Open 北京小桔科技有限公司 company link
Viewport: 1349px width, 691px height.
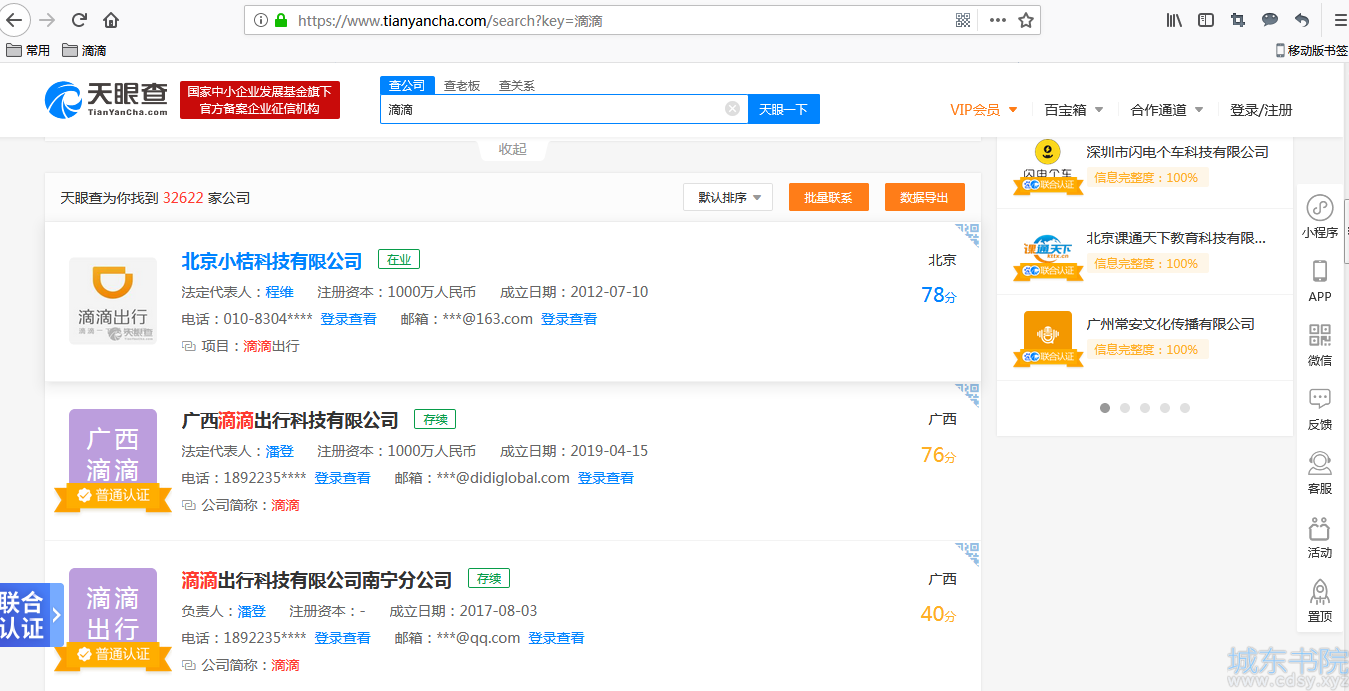pos(272,261)
